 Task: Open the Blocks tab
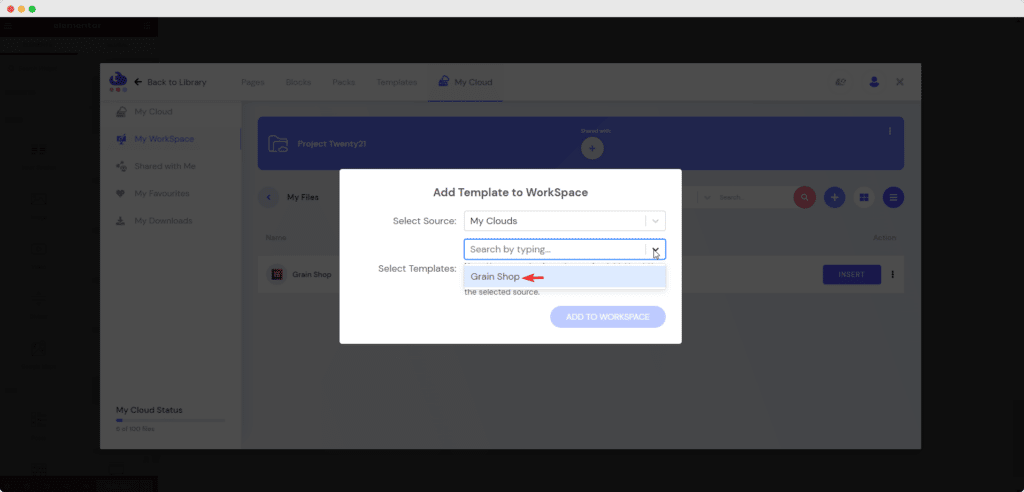click(x=298, y=82)
